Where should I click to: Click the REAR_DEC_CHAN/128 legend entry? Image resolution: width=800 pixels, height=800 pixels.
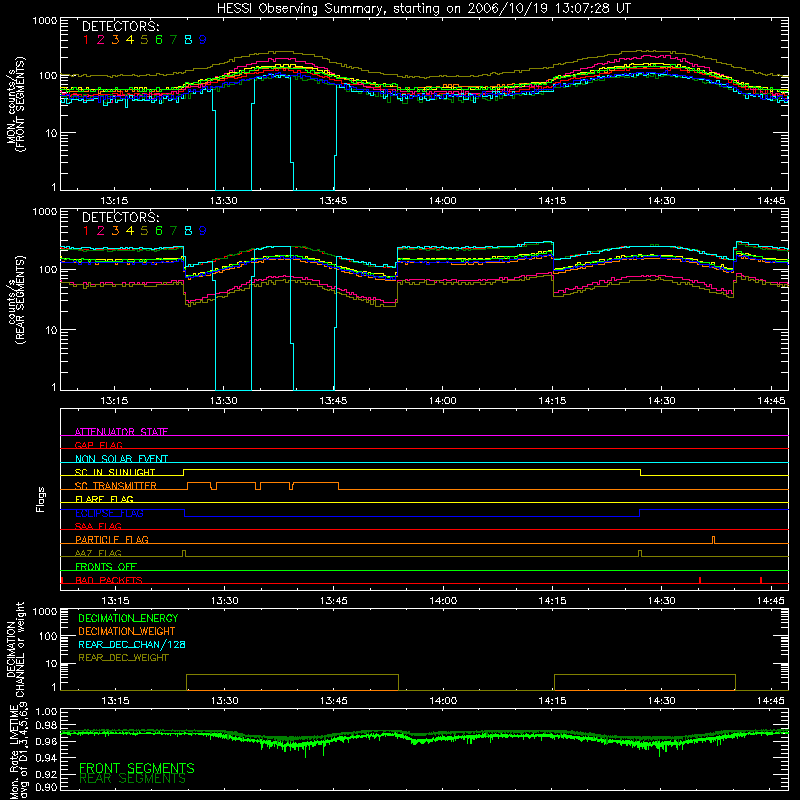(x=132, y=644)
